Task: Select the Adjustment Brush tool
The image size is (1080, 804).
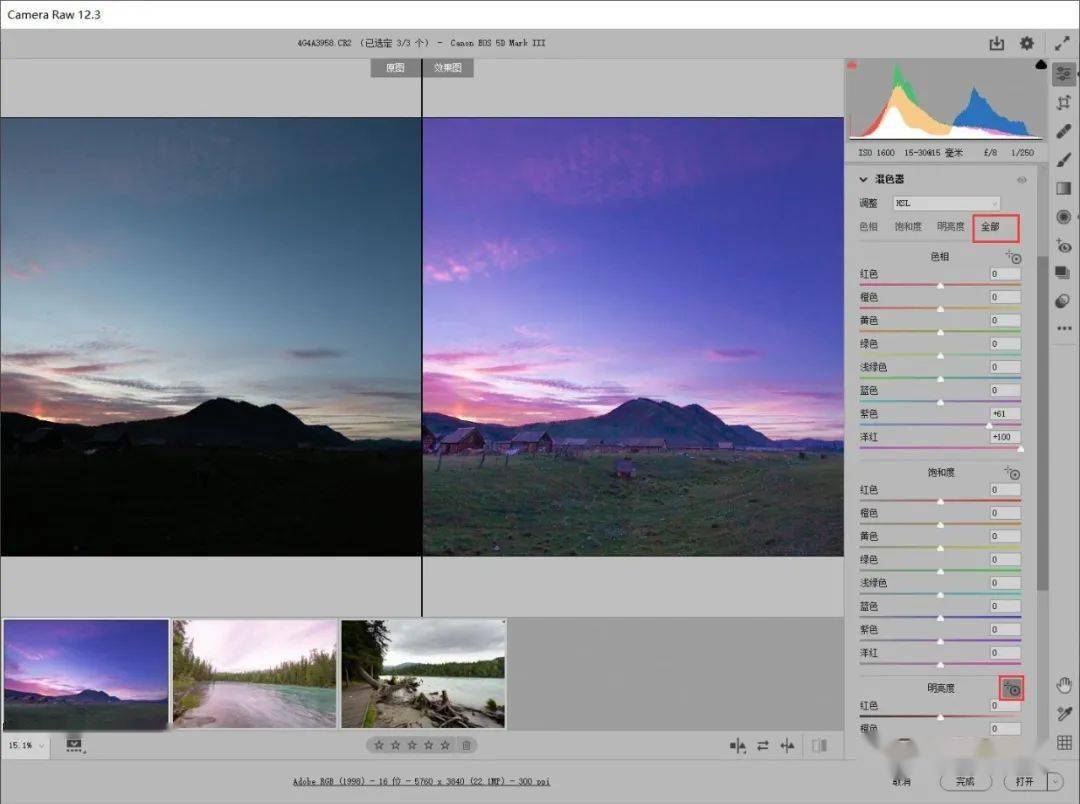Action: (x=1064, y=160)
